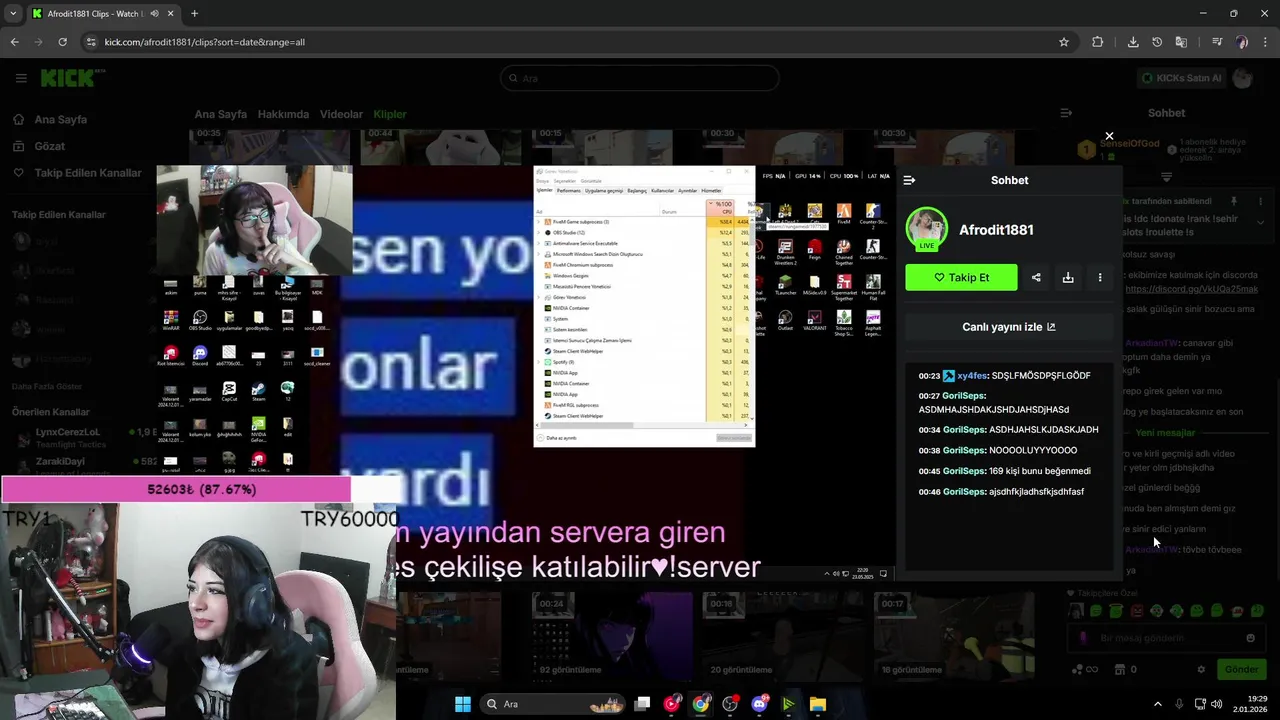Image resolution: width=1280 pixels, height=720 pixels.
Task: Open browser downloads icon in toolbar
Action: [x=1133, y=42]
